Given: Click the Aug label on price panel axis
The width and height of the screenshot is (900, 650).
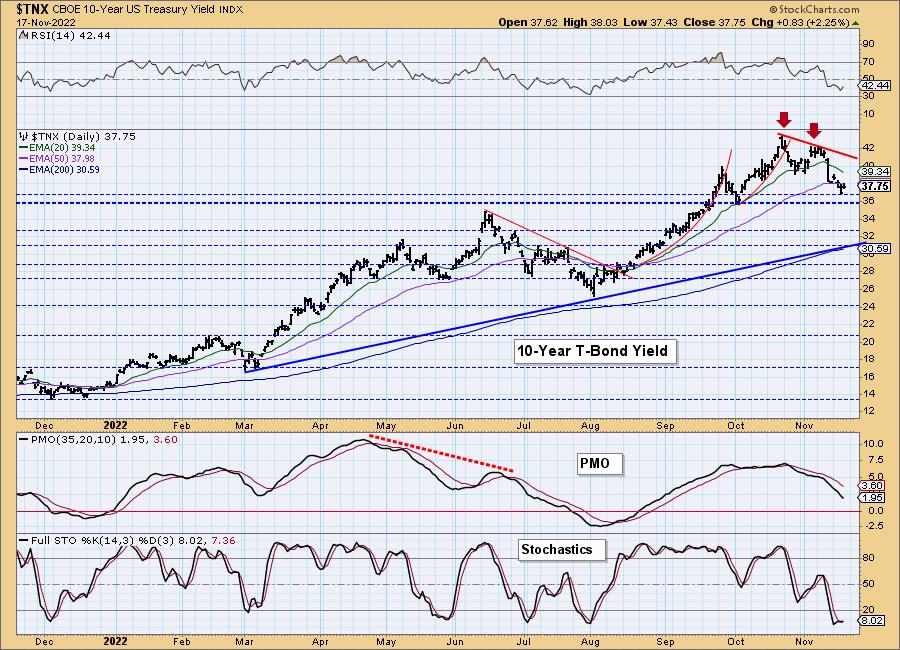Looking at the screenshot, I should 590,425.
